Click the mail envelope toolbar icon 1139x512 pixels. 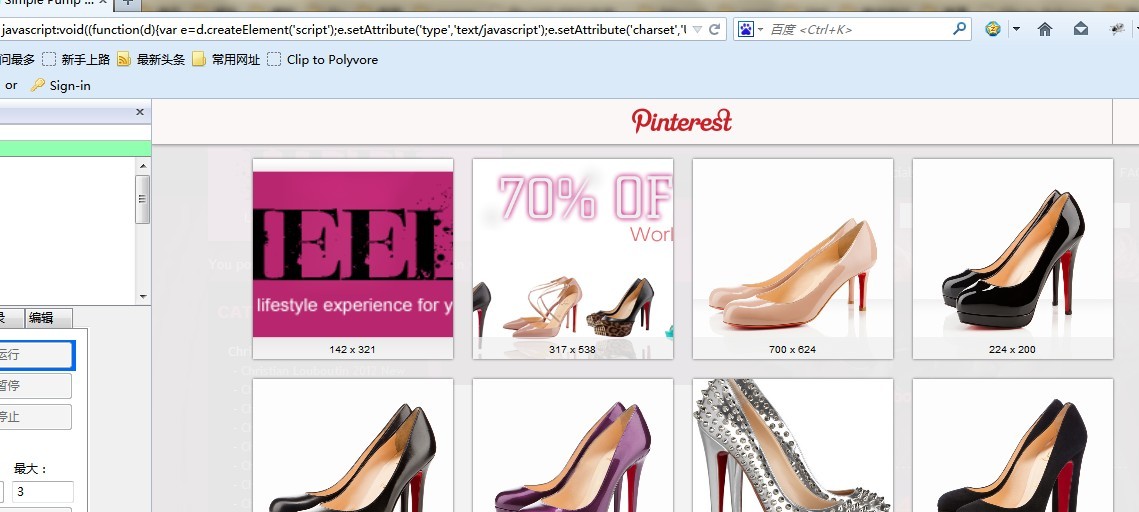[1081, 29]
